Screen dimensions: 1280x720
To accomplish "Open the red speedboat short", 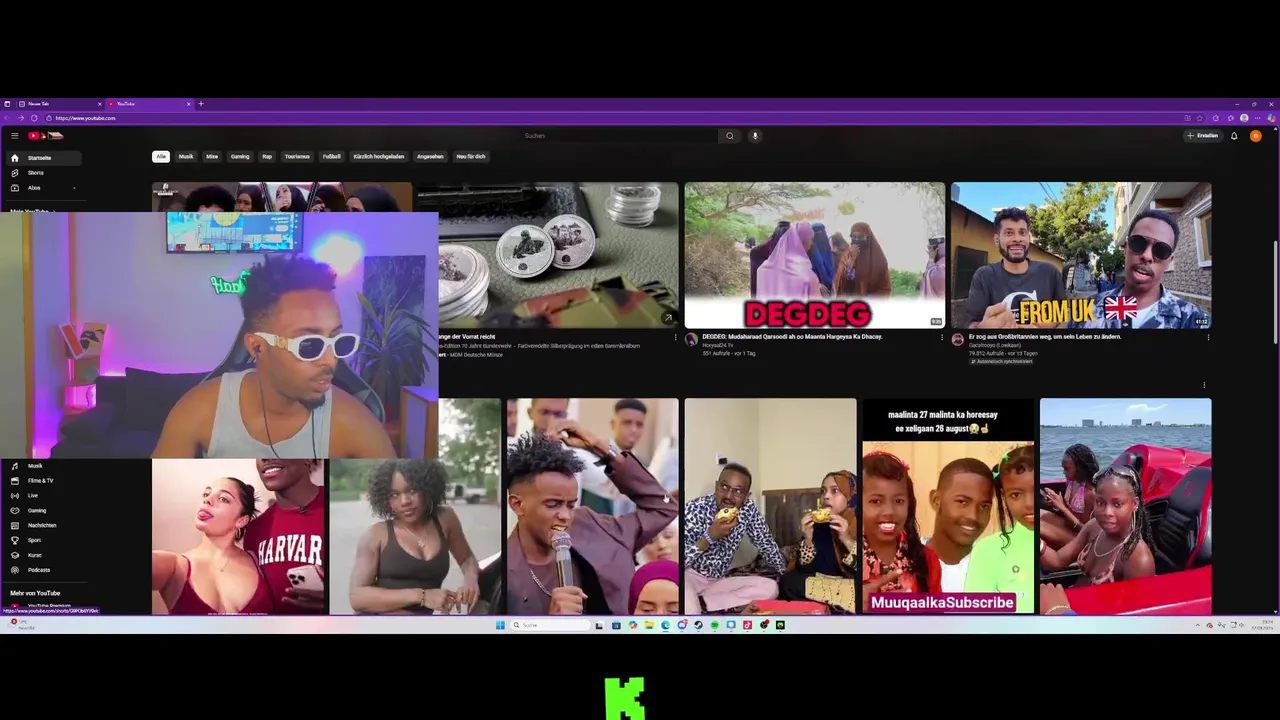I will click(1125, 506).
